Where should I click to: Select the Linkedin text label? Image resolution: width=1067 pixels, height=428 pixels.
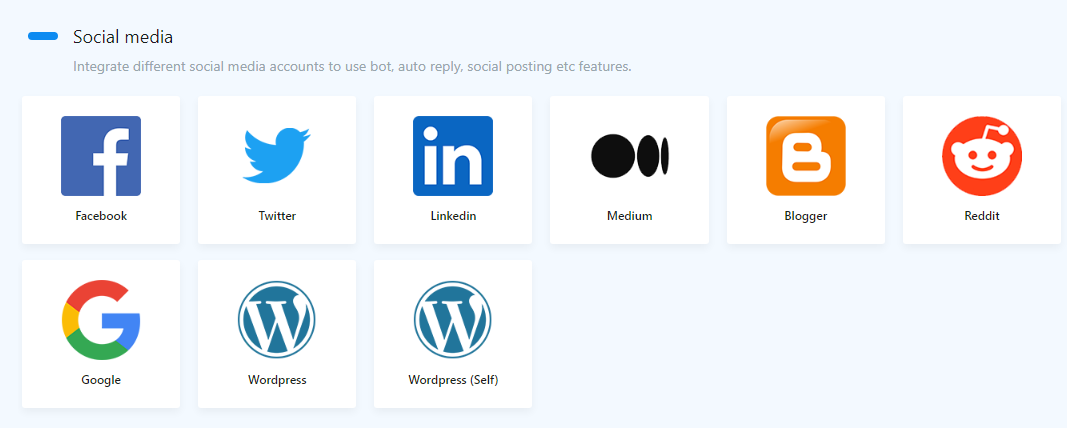(453, 215)
